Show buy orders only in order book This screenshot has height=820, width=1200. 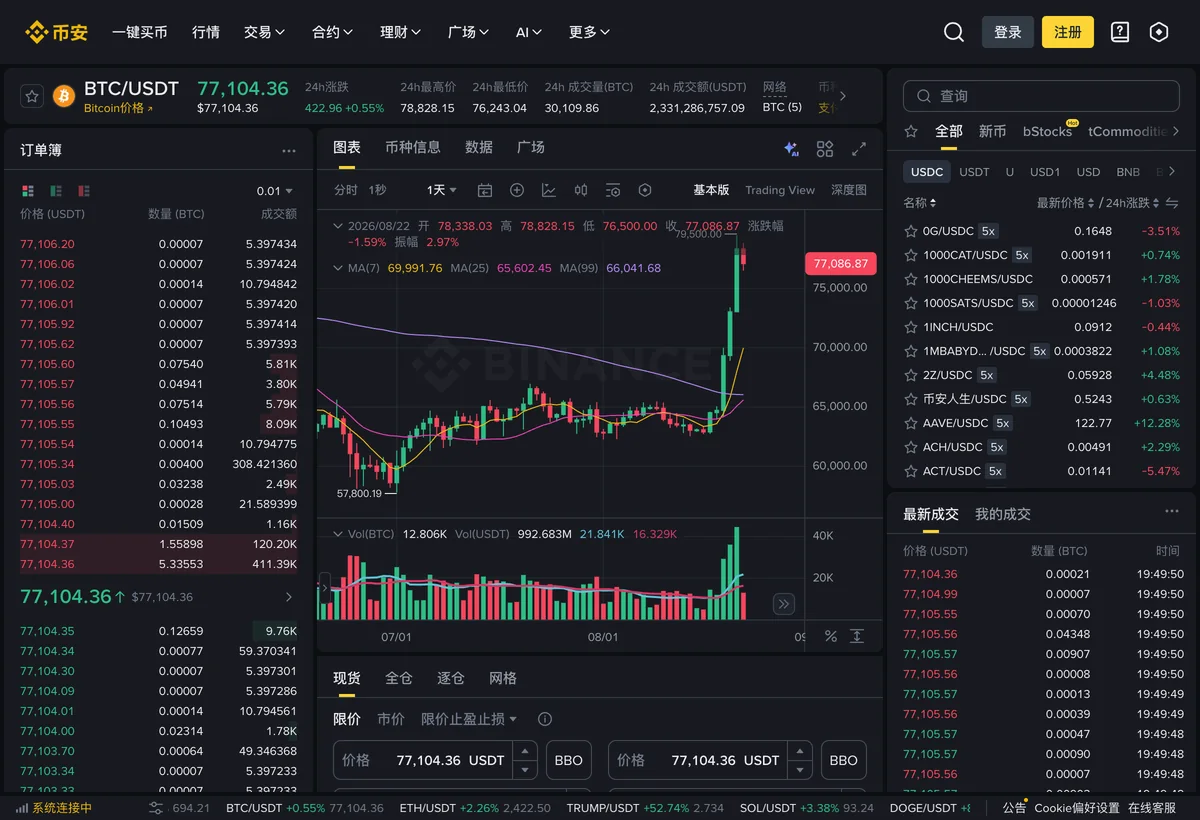tap(56, 191)
